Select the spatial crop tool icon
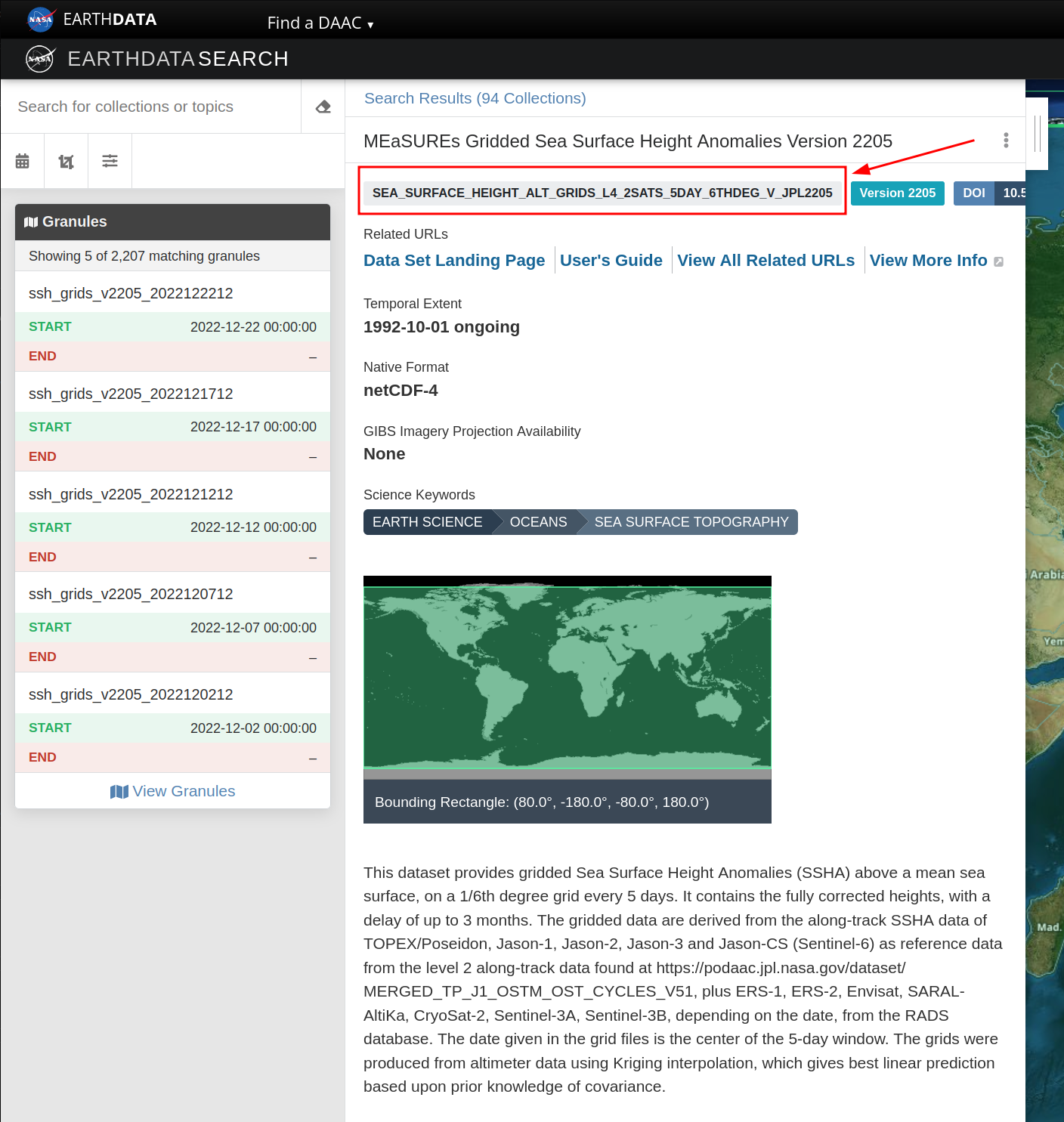 [66, 161]
